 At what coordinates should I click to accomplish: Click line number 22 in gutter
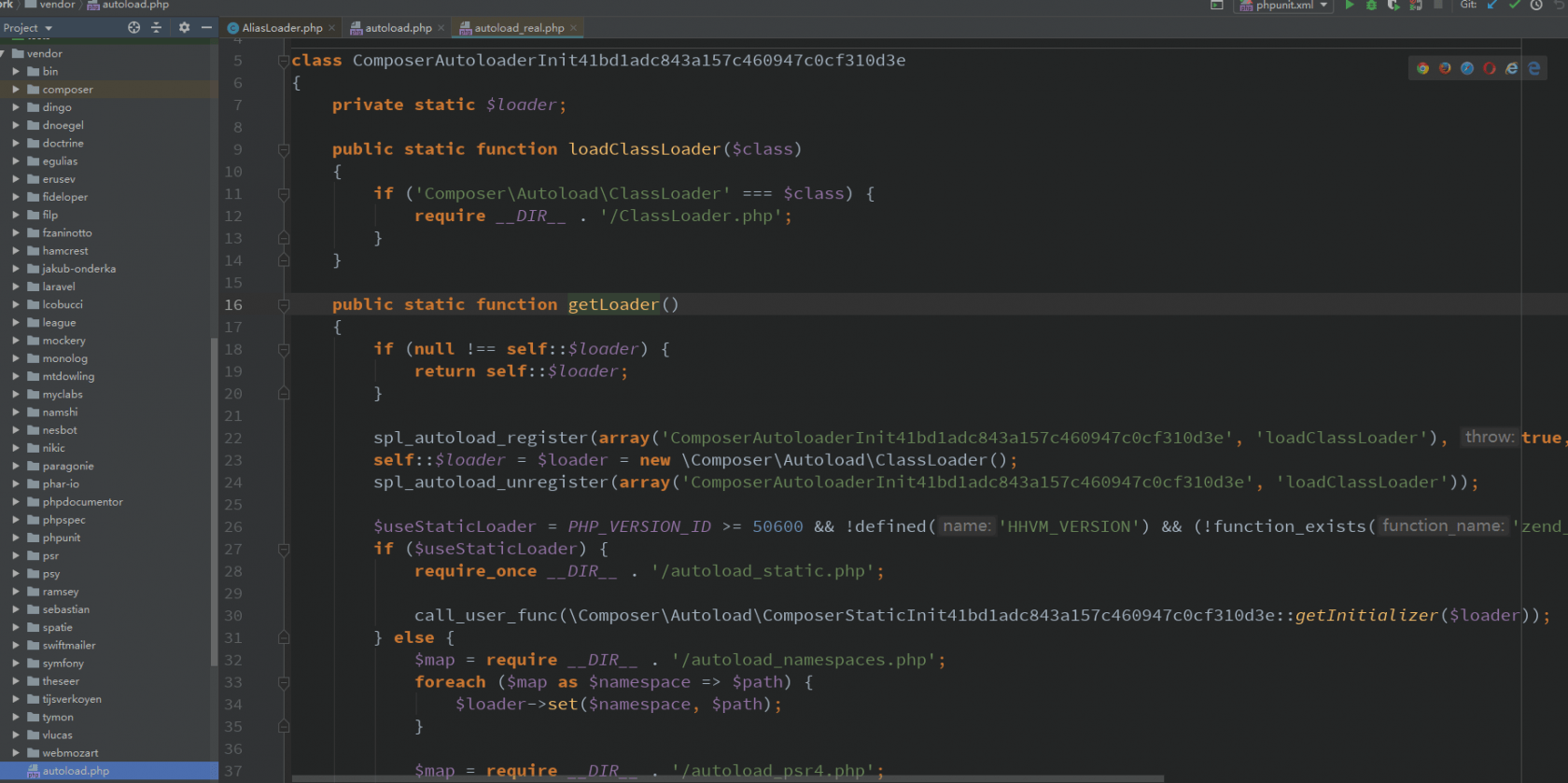(232, 439)
